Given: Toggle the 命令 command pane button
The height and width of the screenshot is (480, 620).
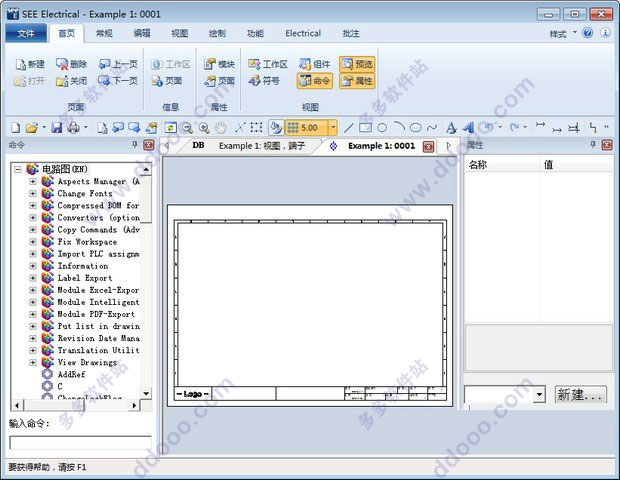Looking at the screenshot, I should click(x=315, y=81).
